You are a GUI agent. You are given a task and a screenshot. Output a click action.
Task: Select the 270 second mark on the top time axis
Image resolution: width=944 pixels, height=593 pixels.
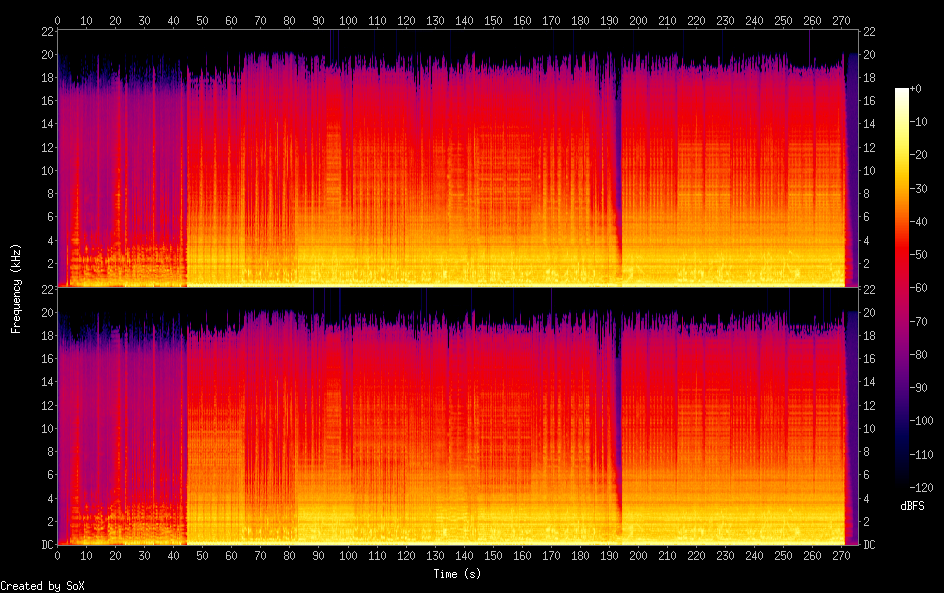pyautogui.click(x=840, y=20)
